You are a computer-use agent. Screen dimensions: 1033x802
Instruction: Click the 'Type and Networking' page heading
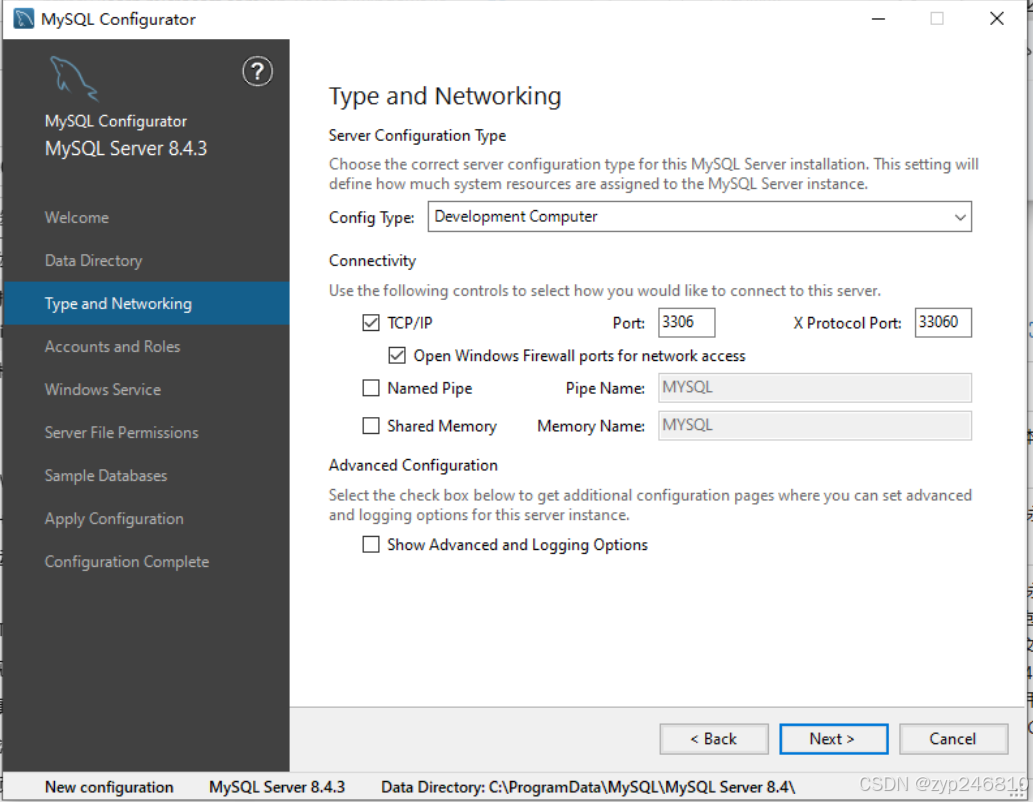[x=445, y=96]
